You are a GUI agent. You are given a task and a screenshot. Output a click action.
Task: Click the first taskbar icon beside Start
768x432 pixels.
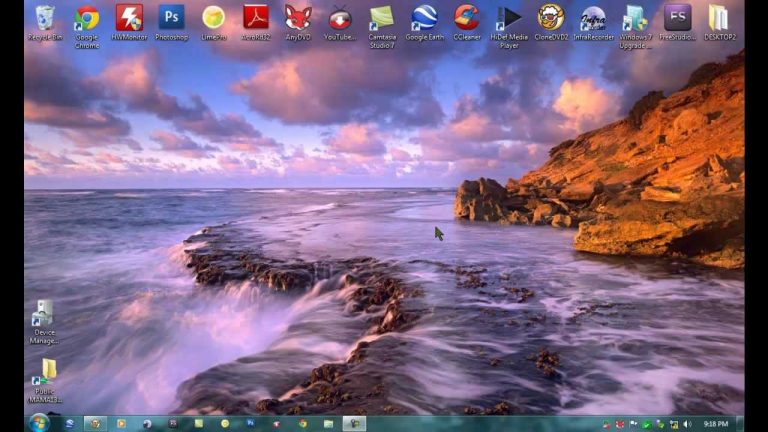(x=70, y=423)
